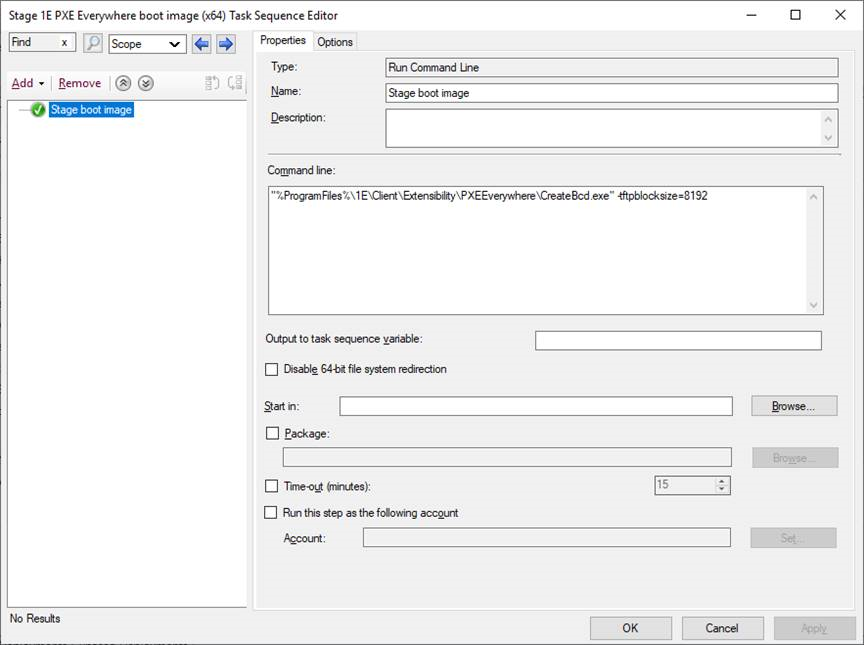
Task: Click the magnifier search icon
Action: pos(92,43)
